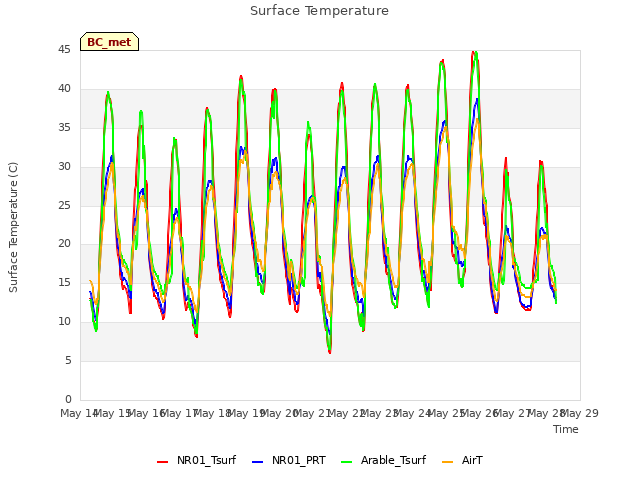Image resolution: width=640 pixels, height=480 pixels.
Task: Click the May 29 x-axis label
Action: (x=580, y=413)
